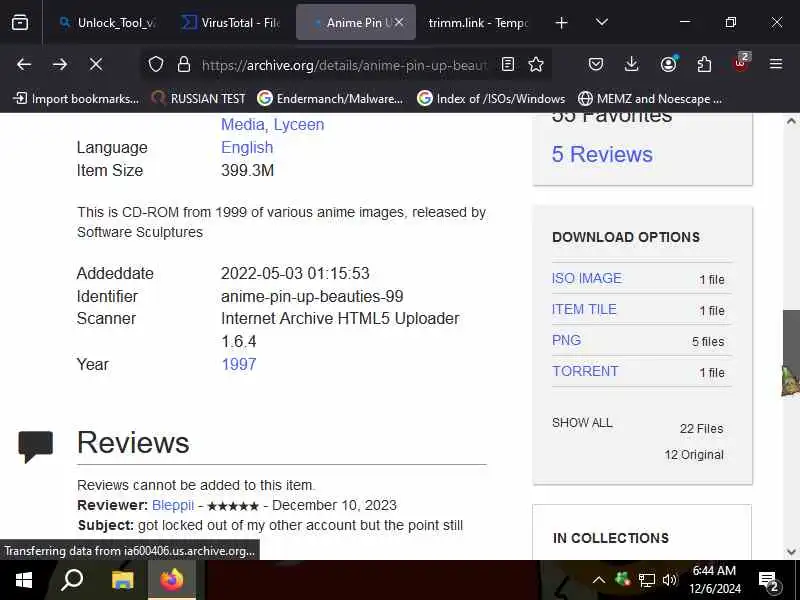This screenshot has height=600, width=800.
Task: Open the Firefox application menu
Action: (x=776, y=64)
